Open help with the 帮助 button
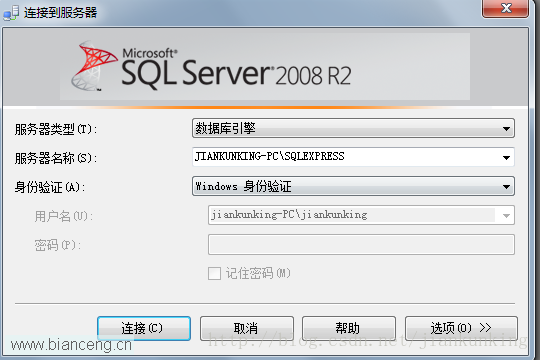 click(x=349, y=328)
